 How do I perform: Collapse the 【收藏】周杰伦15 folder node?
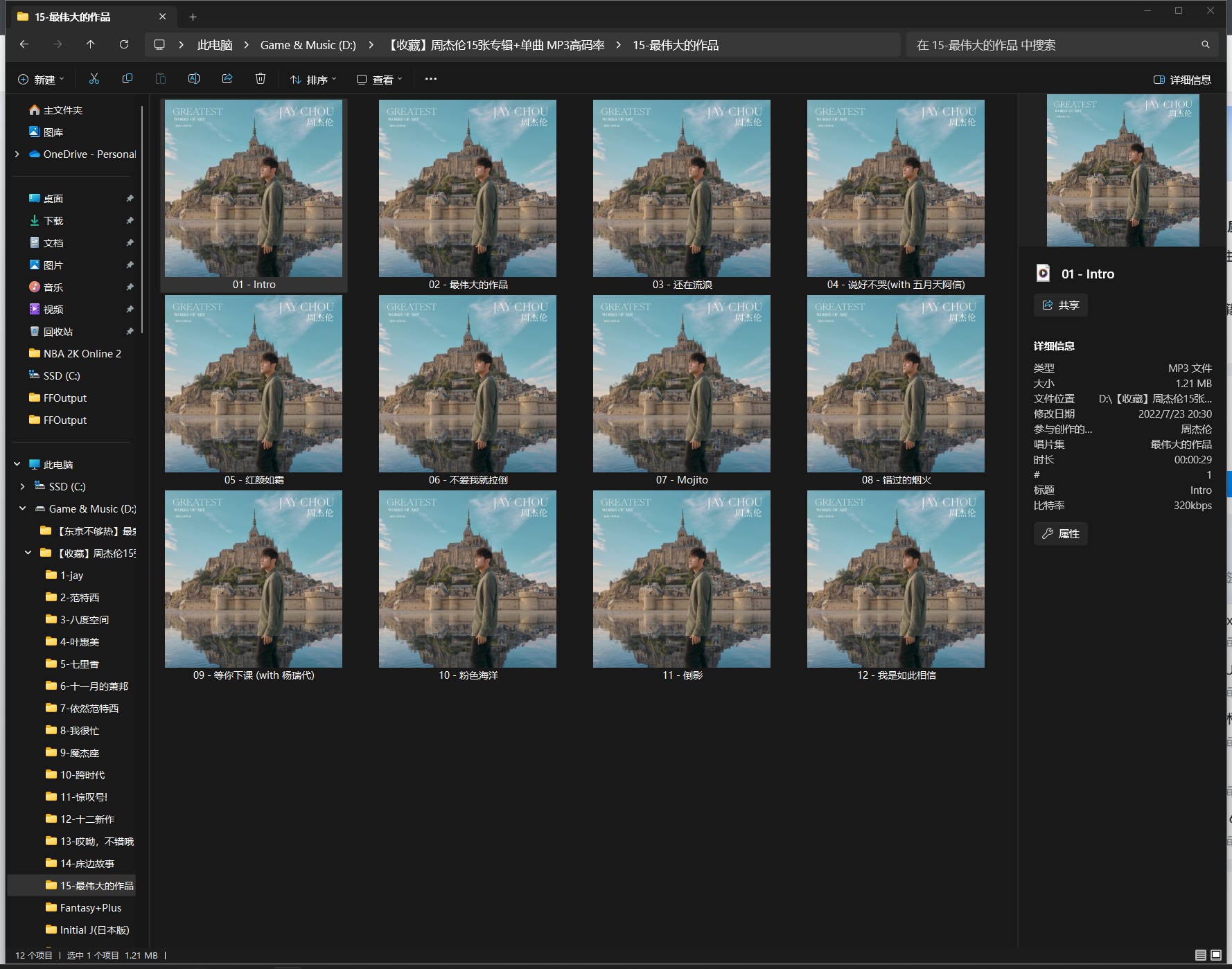click(28, 553)
